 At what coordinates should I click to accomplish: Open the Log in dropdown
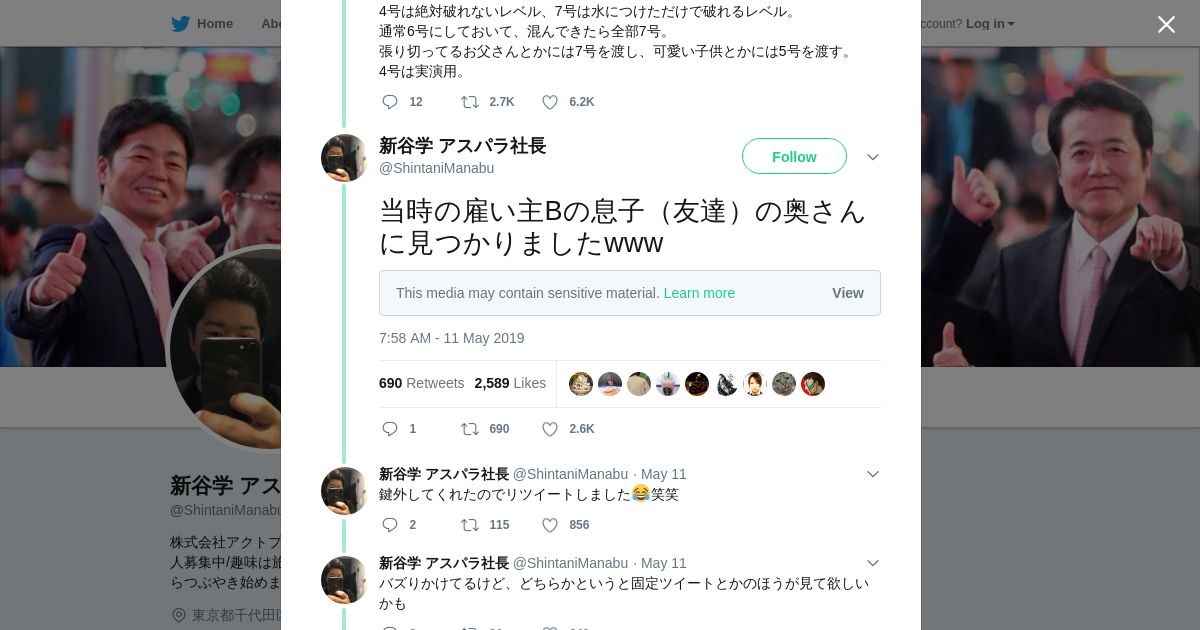tap(989, 24)
